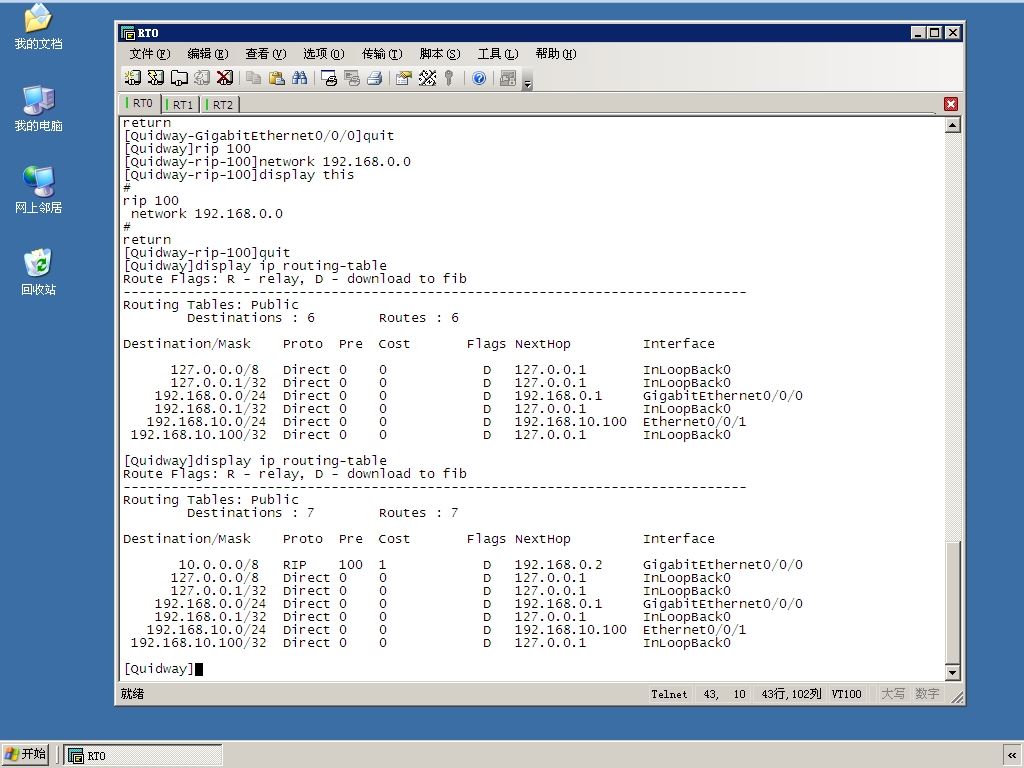This screenshot has height=768, width=1024.
Task: Click the vertical scrollbar thumb
Action: [x=953, y=603]
